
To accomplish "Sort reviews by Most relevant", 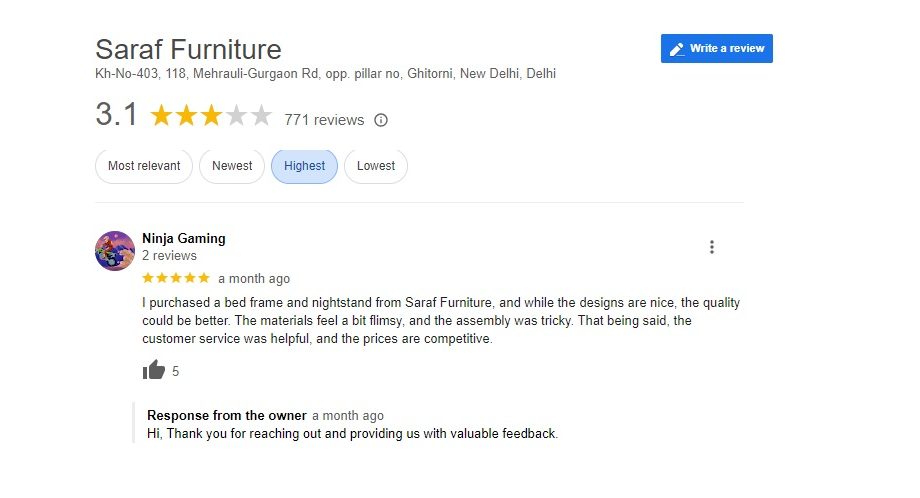I will (x=144, y=166).
